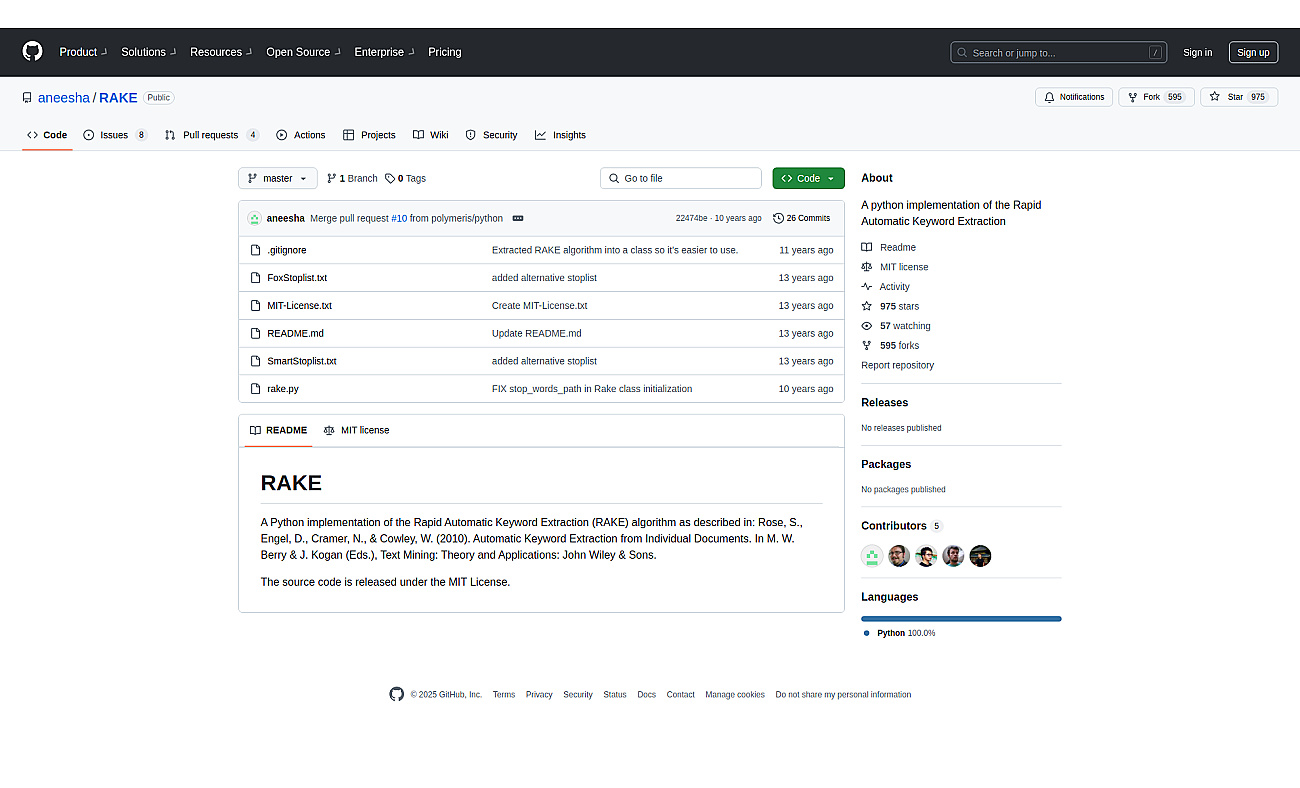Click the Search or jump to field
Image resolution: width=1300 pixels, height=788 pixels.
click(1058, 52)
